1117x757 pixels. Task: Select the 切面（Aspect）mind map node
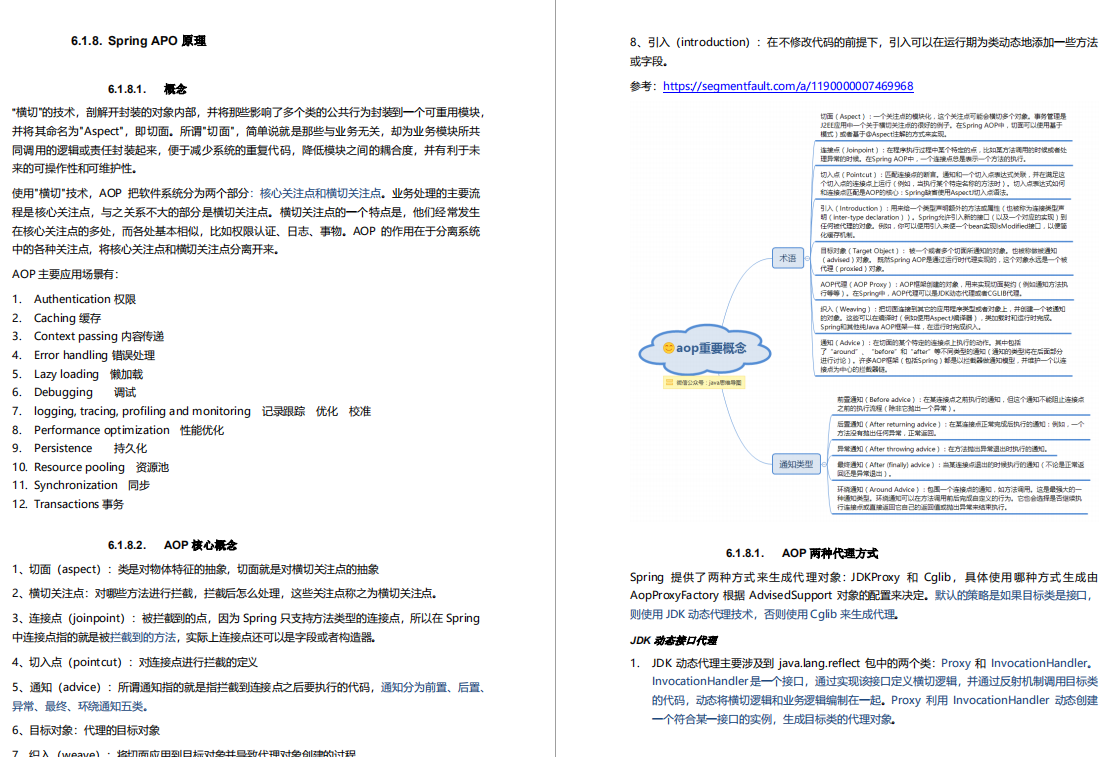pyautogui.click(x=946, y=123)
